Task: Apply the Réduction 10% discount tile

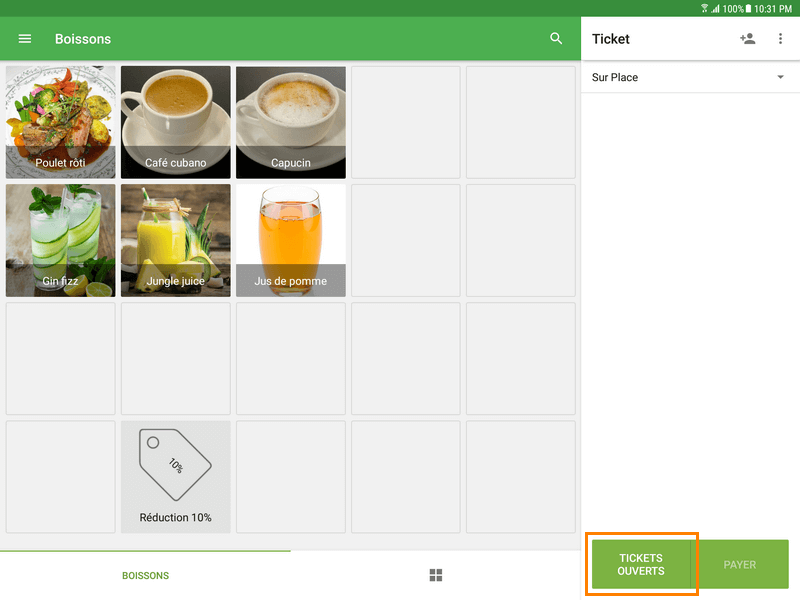Action: 176,477
